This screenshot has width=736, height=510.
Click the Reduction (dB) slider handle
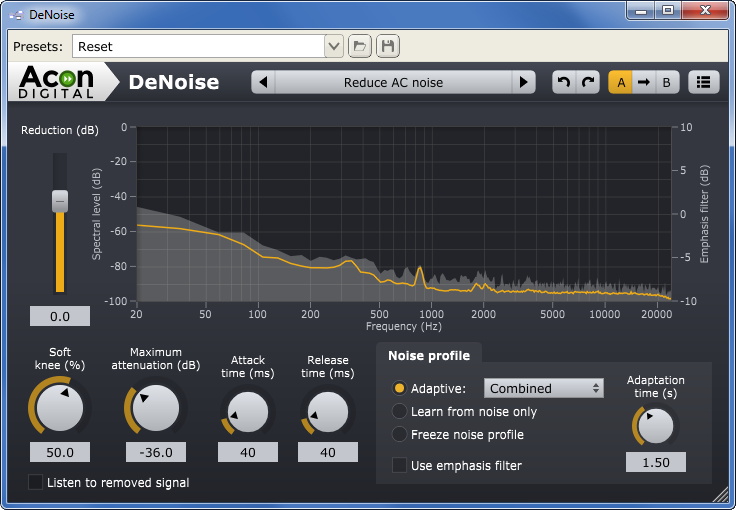pyautogui.click(x=60, y=201)
